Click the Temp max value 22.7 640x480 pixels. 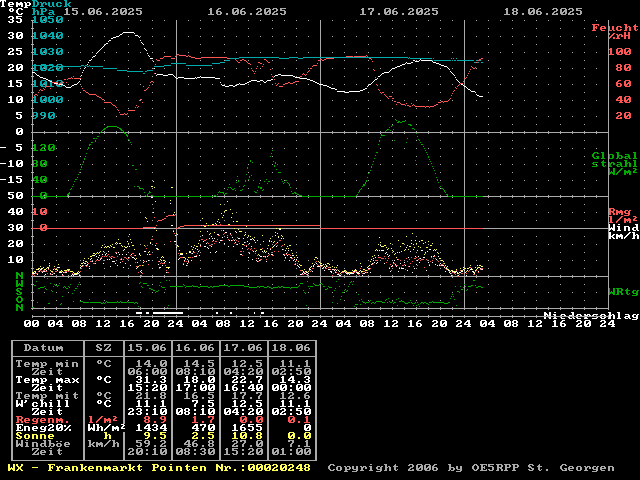[x=247, y=380]
